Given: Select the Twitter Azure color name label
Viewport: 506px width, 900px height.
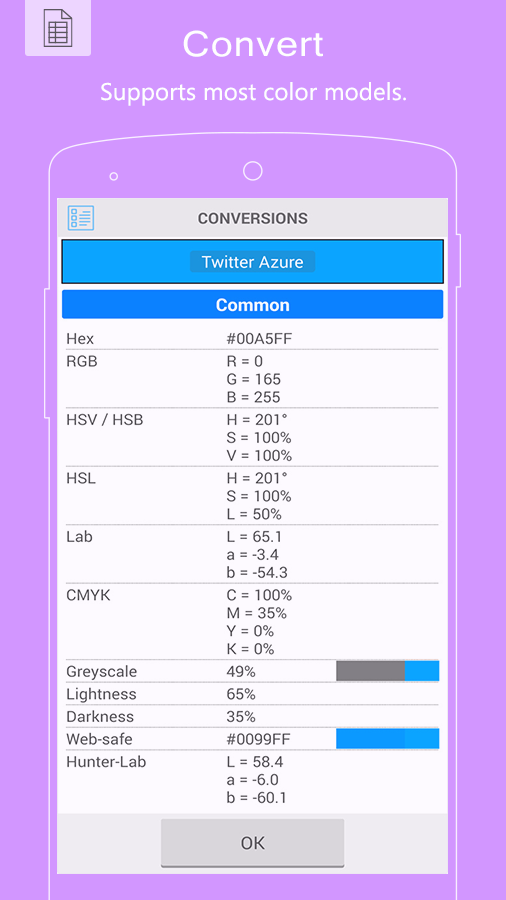Looking at the screenshot, I should (252, 262).
